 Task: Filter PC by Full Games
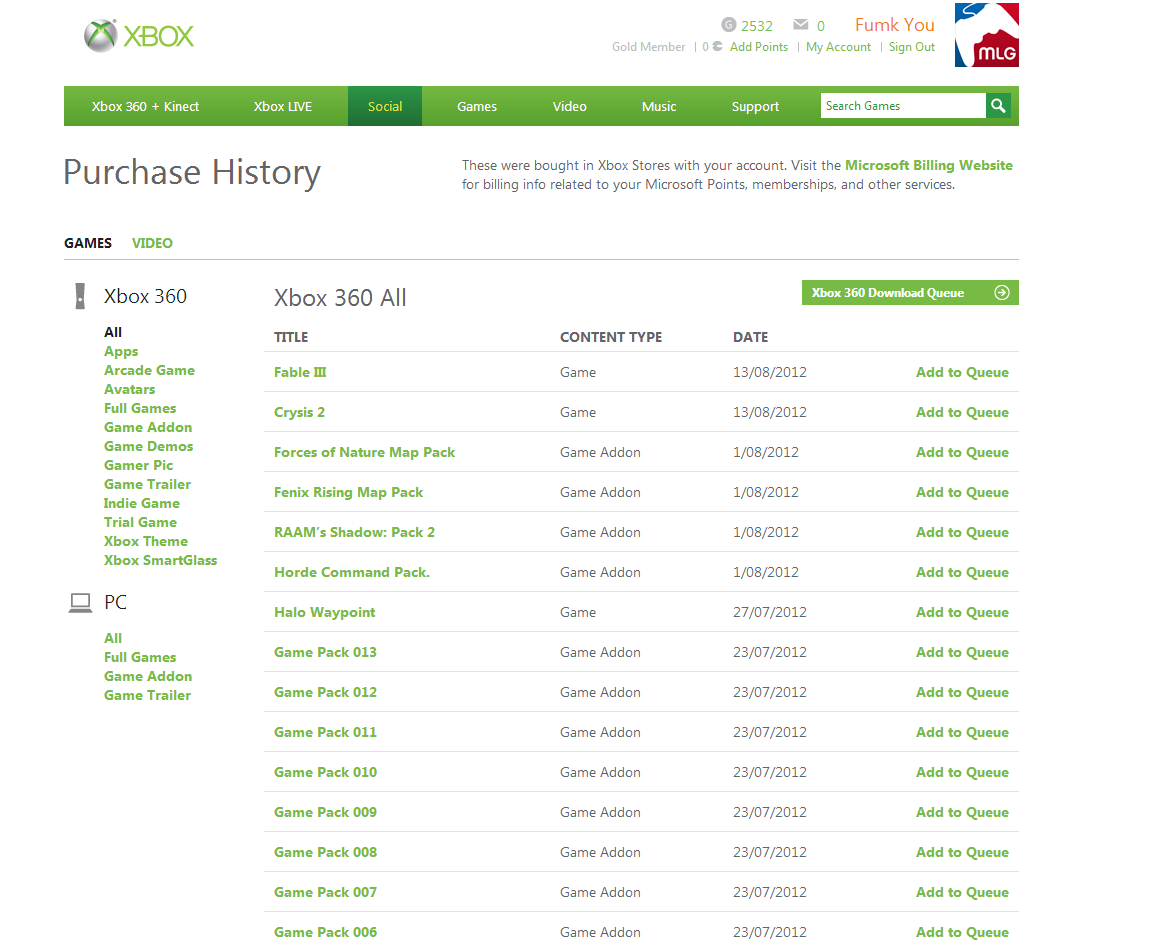(x=140, y=658)
